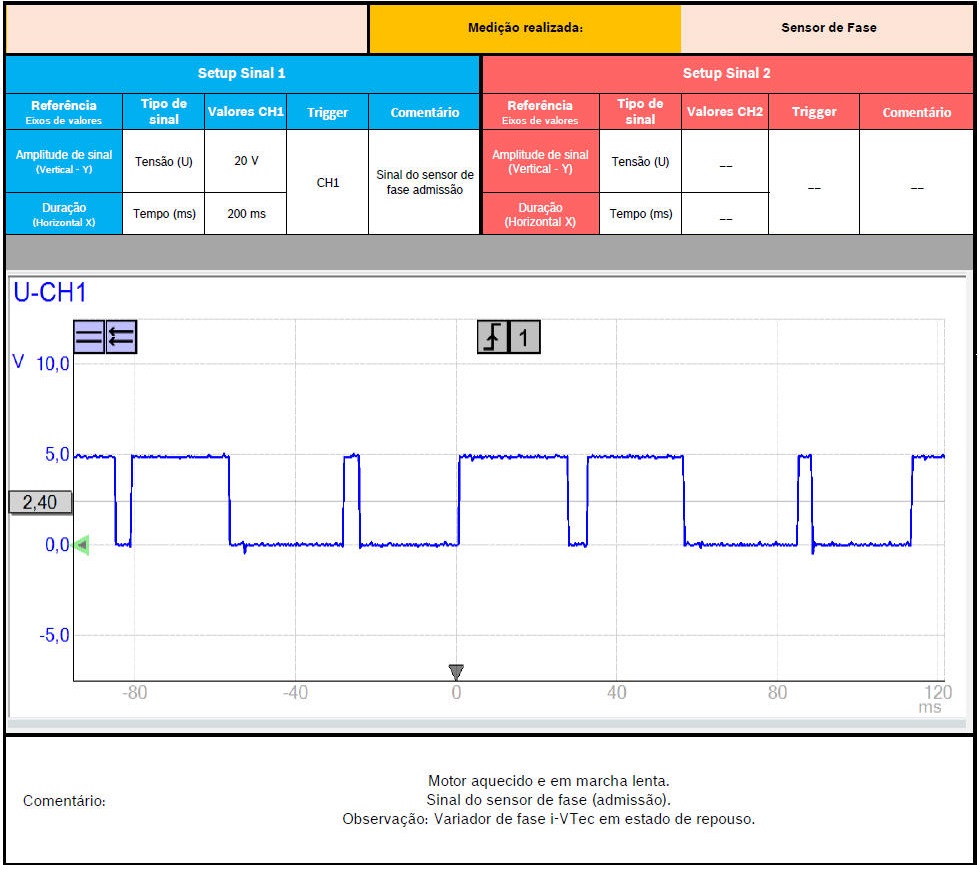Click the 200 ms duration value

[x=246, y=213]
